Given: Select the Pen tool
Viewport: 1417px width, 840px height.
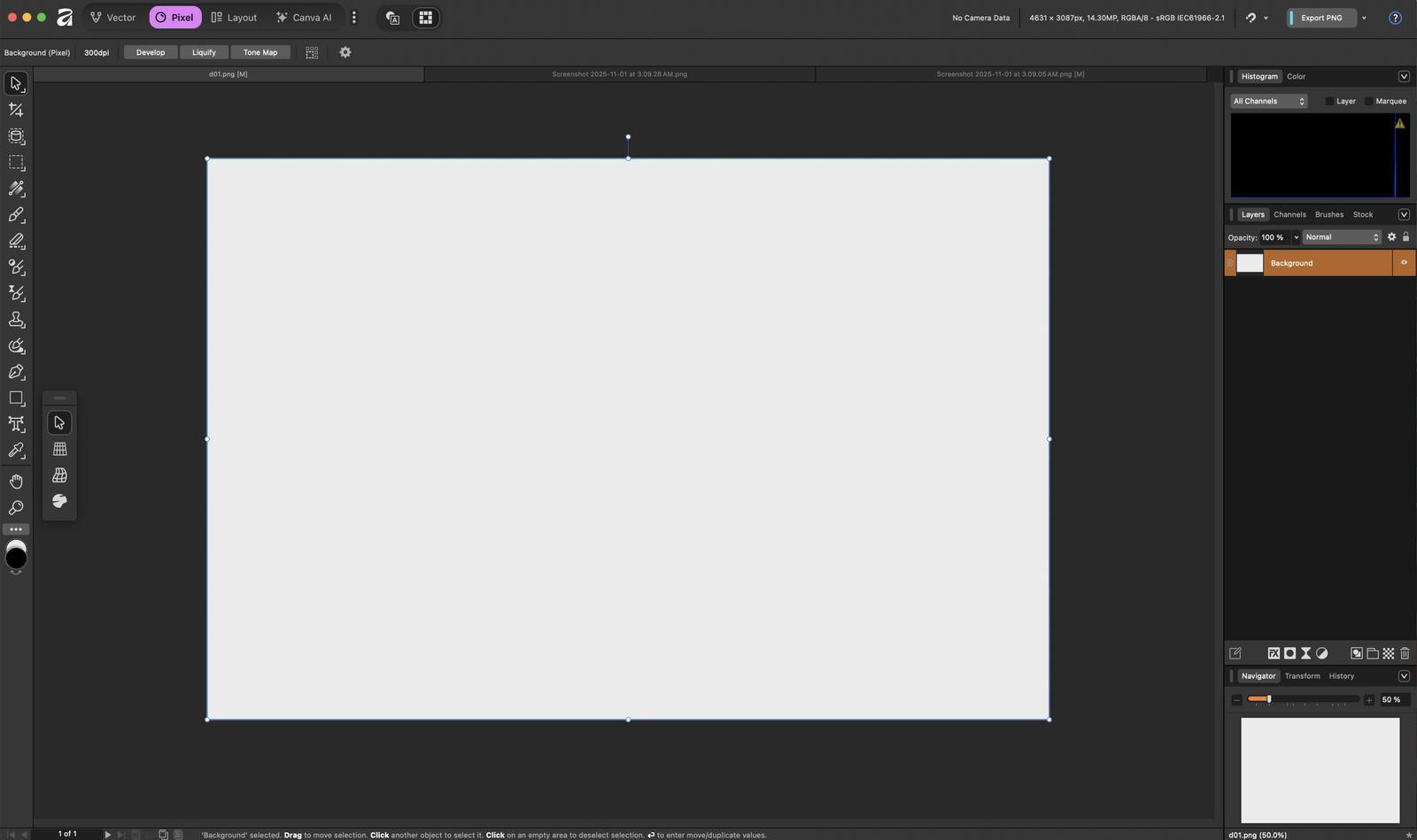Looking at the screenshot, I should (x=16, y=372).
